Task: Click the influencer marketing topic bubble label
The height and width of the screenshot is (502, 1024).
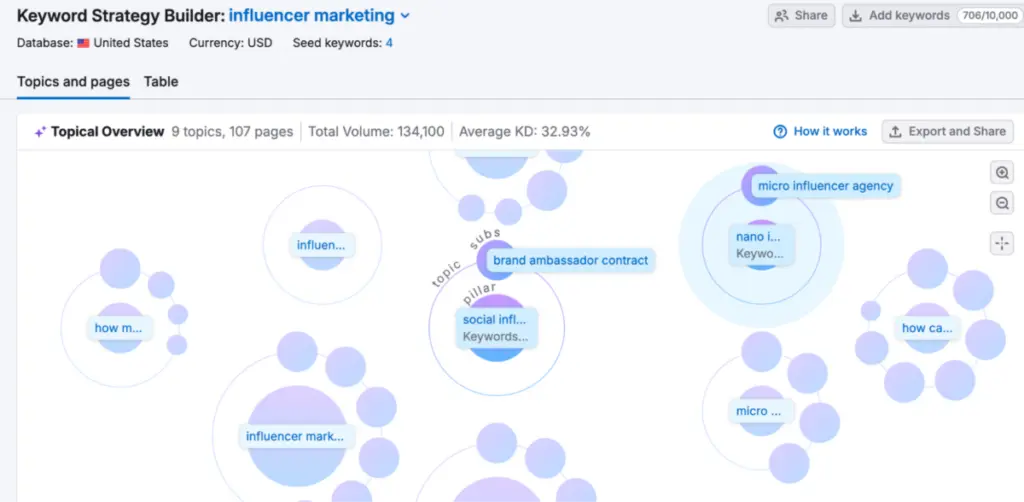Action: pyautogui.click(x=297, y=436)
